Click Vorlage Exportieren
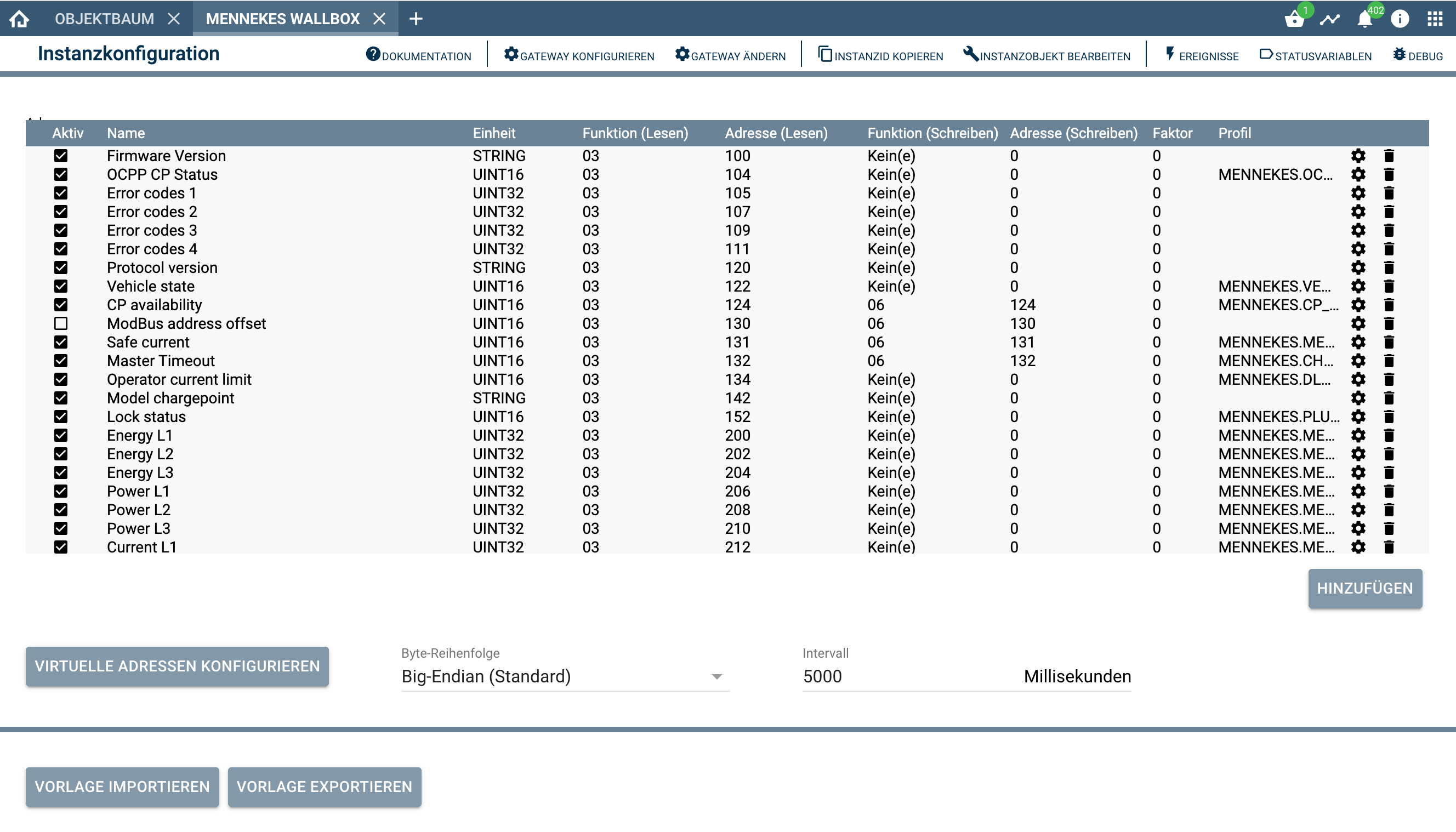Image resolution: width=1456 pixels, height=832 pixels. [x=325, y=787]
